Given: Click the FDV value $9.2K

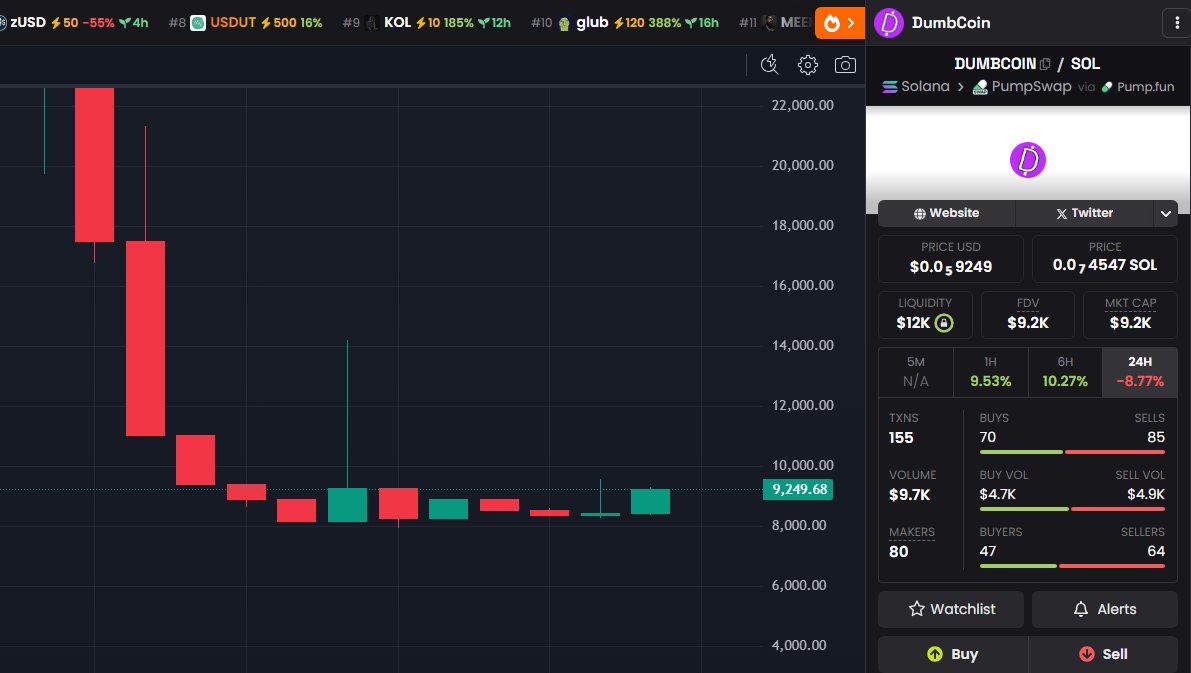Looking at the screenshot, I should coord(1028,323).
